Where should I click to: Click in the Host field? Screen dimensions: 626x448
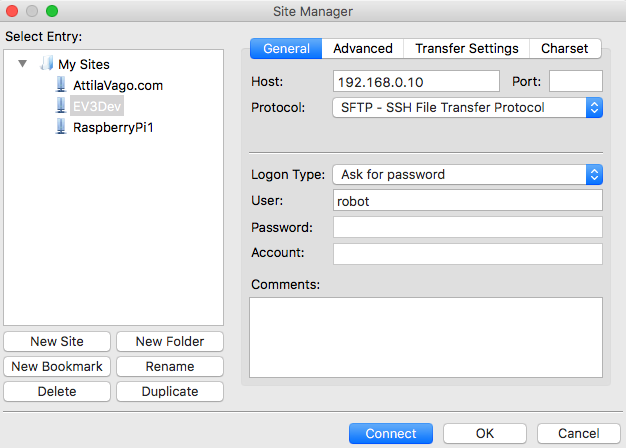(415, 81)
